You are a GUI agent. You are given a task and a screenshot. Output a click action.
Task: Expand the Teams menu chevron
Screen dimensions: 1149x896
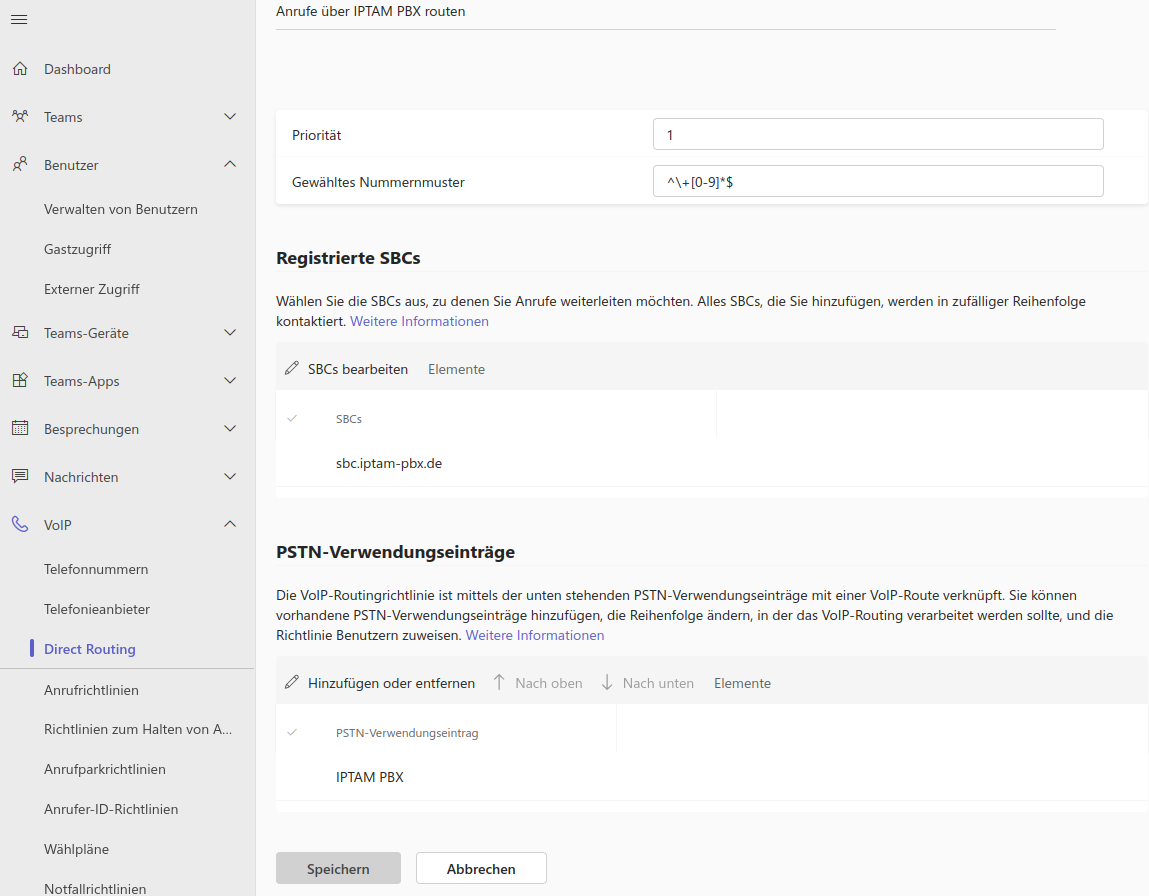(230, 117)
